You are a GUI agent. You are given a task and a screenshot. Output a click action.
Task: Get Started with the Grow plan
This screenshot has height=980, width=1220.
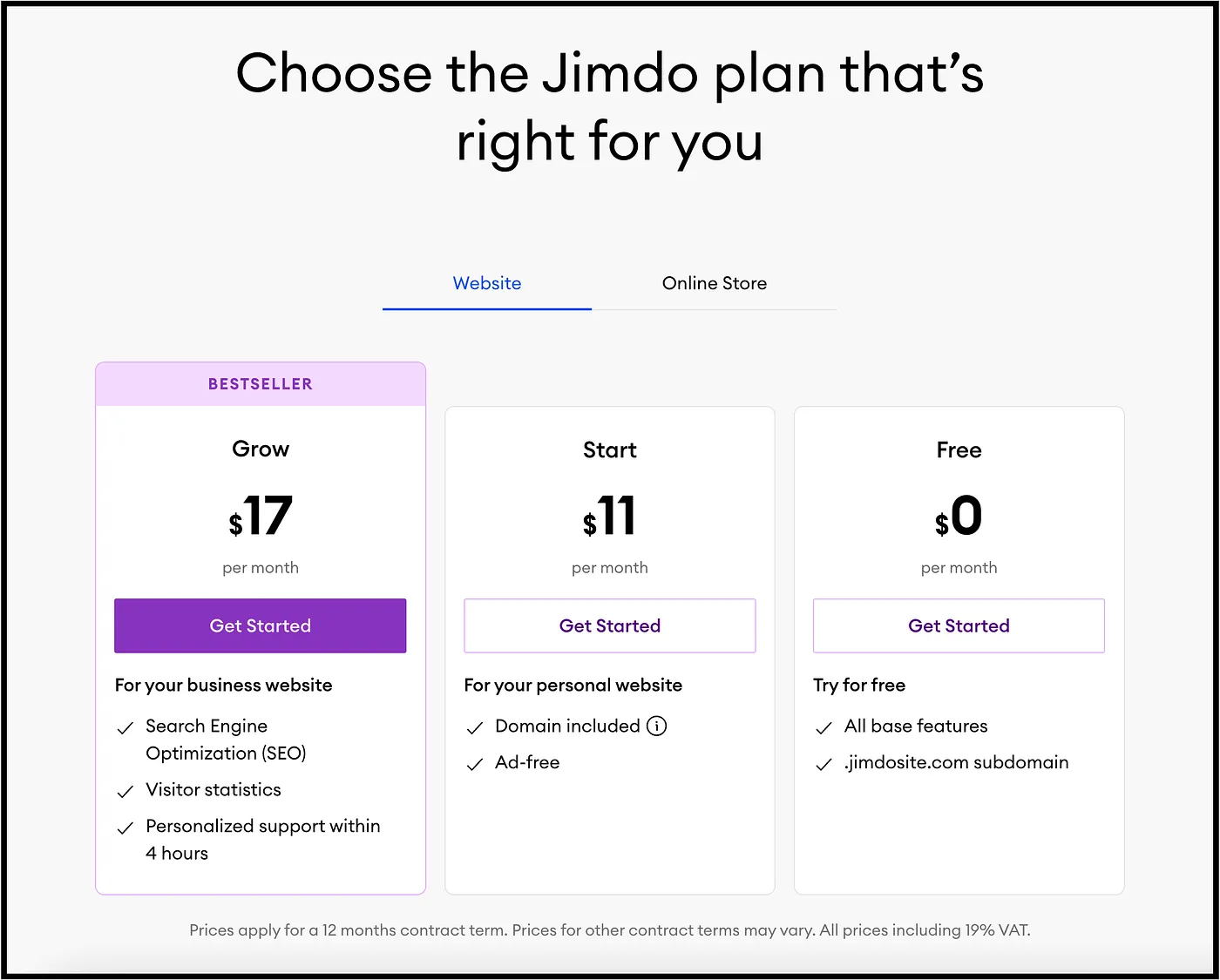click(261, 625)
